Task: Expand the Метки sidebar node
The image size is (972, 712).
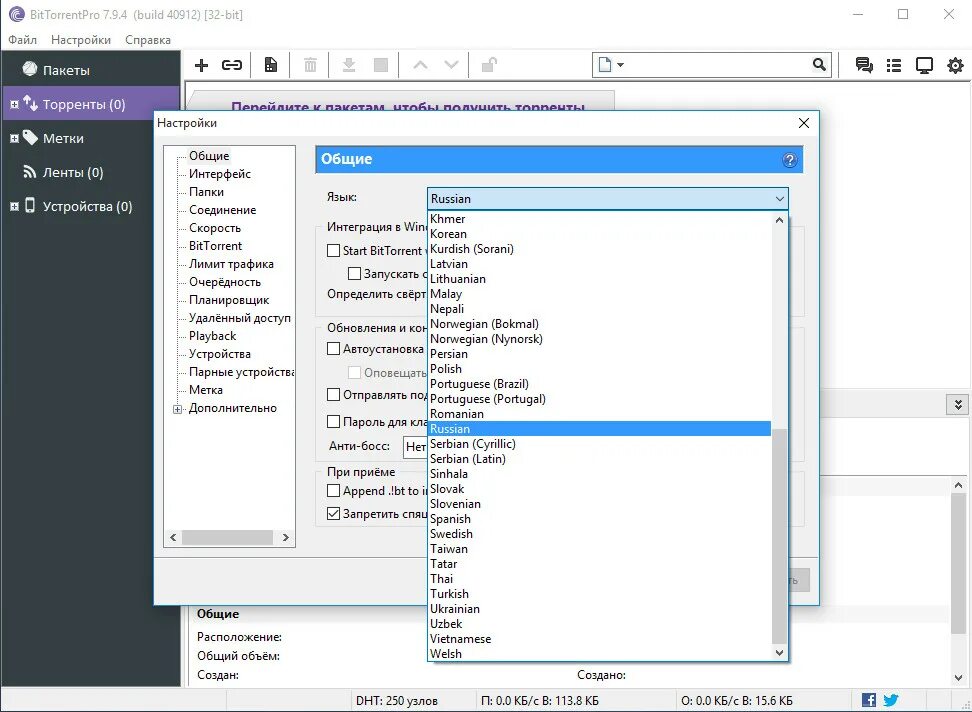Action: point(14,139)
